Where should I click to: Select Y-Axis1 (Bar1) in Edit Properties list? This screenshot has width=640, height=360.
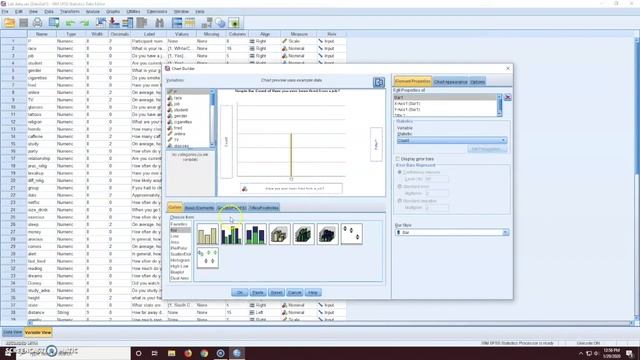407,109
